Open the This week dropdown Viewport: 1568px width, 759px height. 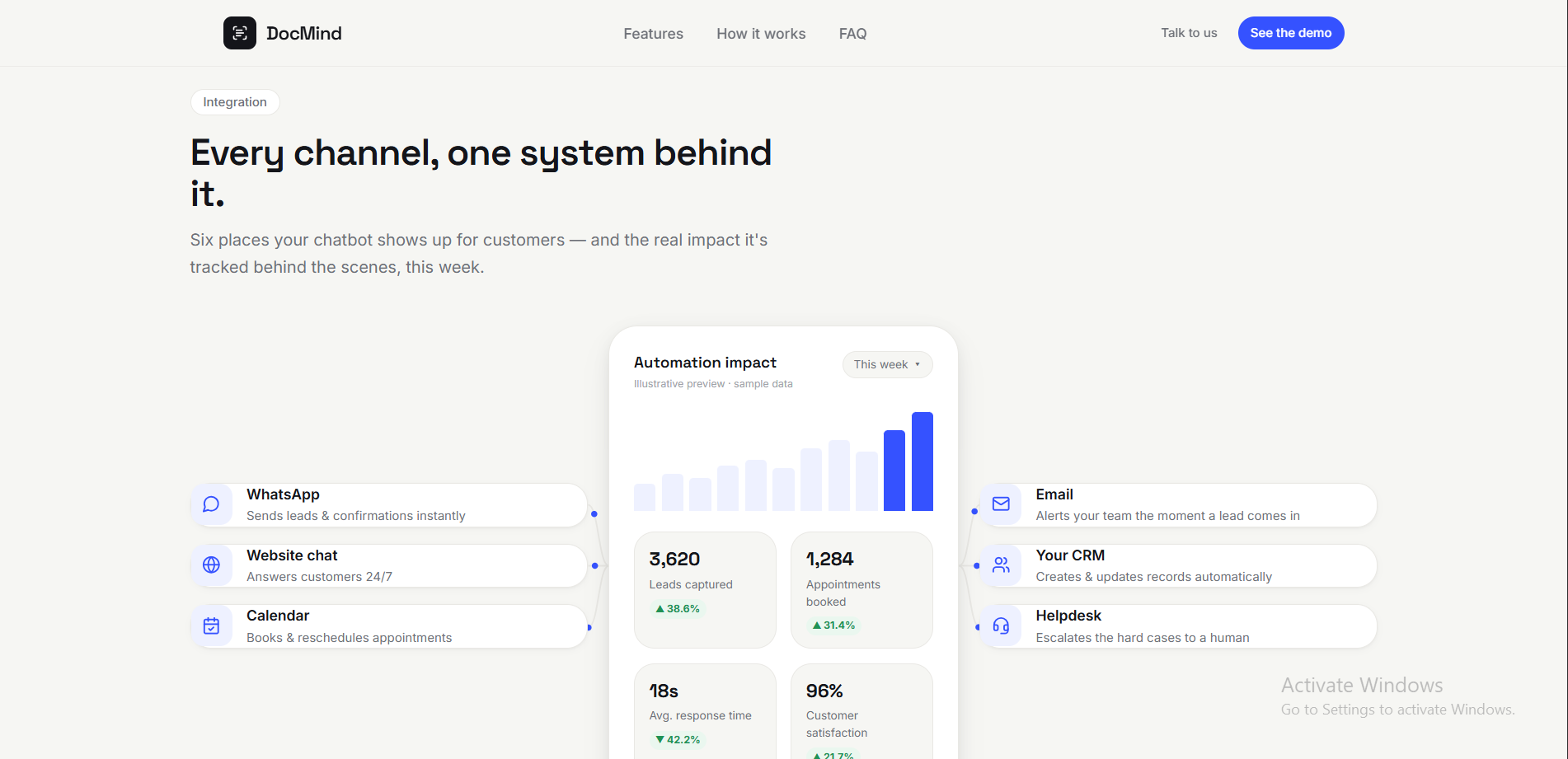887,364
